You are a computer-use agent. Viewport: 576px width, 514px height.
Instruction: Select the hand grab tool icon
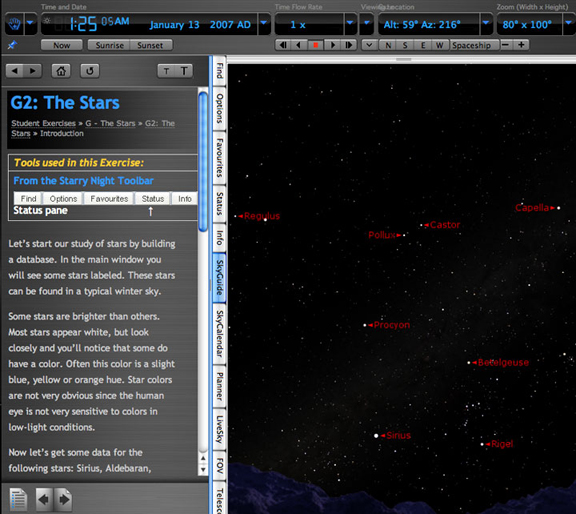click(x=15, y=24)
